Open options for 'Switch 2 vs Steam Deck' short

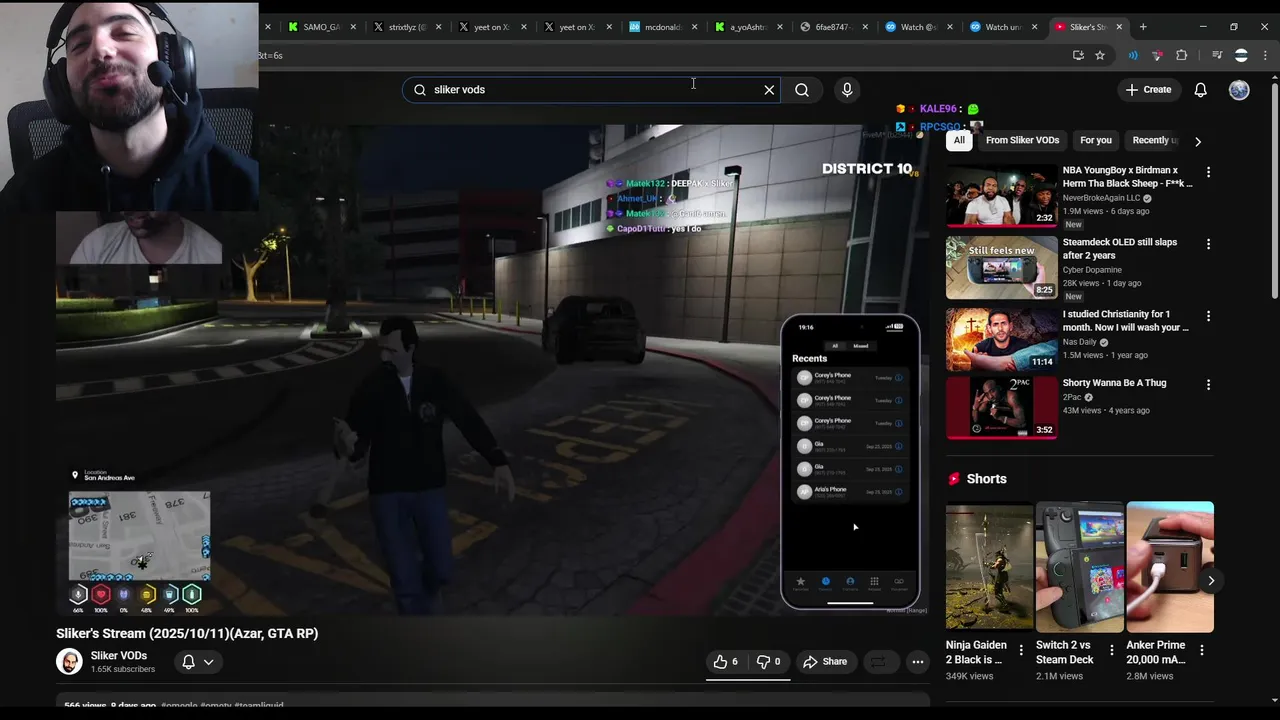click(1111, 650)
